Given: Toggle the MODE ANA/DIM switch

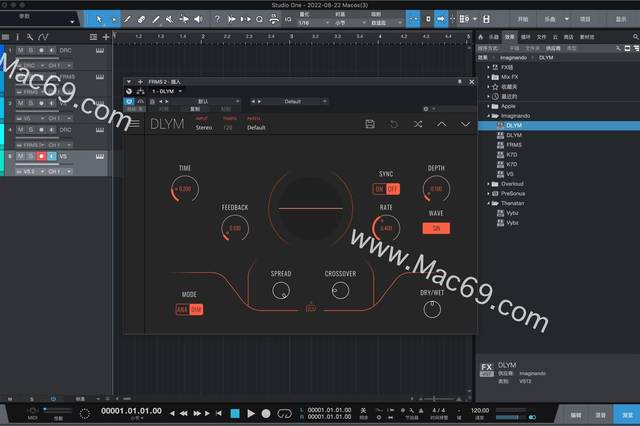Looking at the screenshot, I should point(189,309).
